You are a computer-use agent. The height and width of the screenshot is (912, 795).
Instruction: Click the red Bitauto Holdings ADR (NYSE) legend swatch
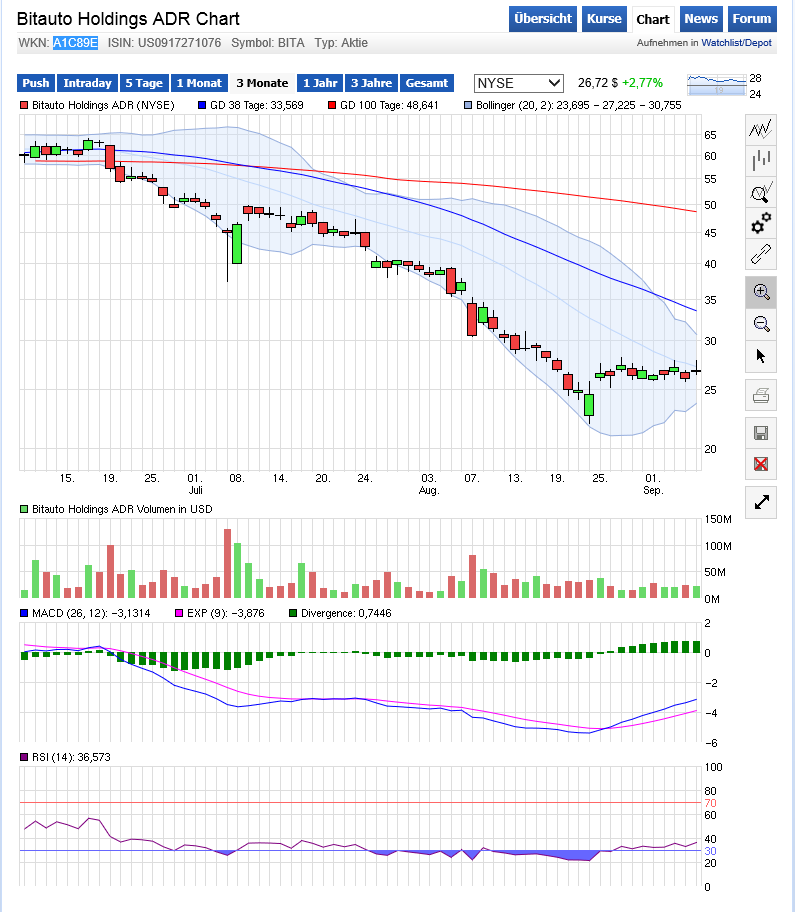coord(24,105)
